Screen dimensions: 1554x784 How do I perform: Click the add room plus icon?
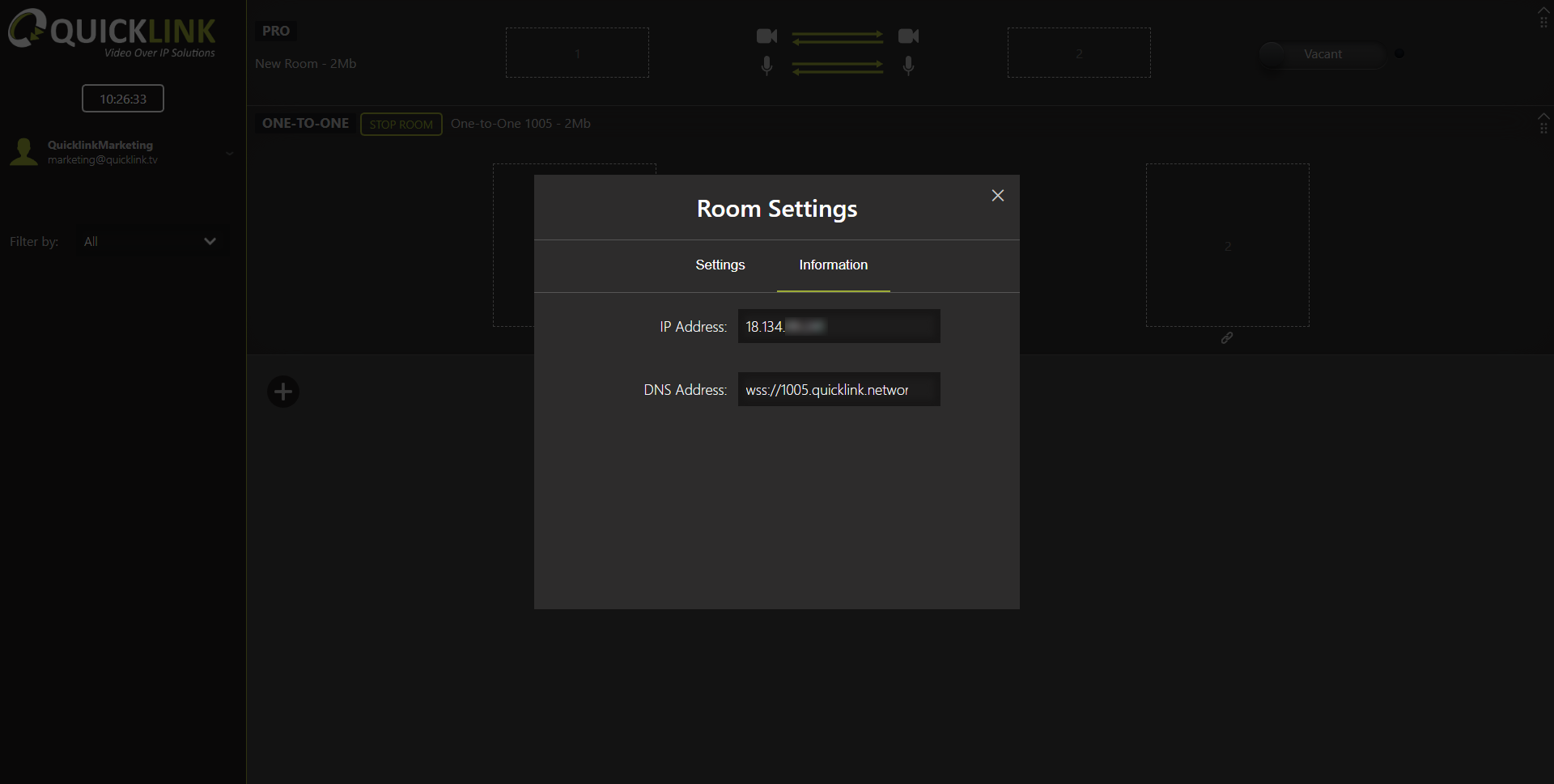pyautogui.click(x=283, y=392)
